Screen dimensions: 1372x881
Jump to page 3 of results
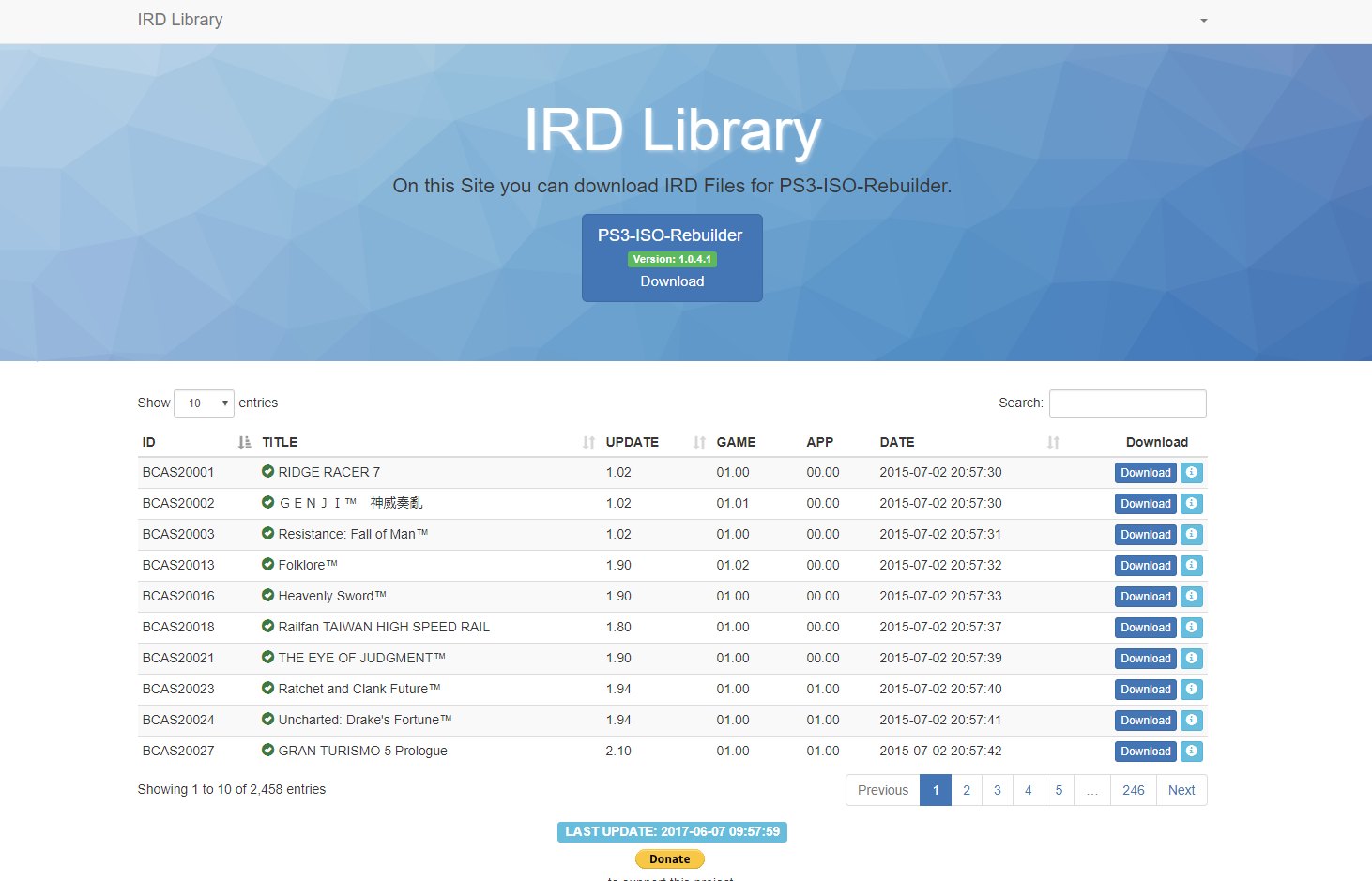coord(998,790)
